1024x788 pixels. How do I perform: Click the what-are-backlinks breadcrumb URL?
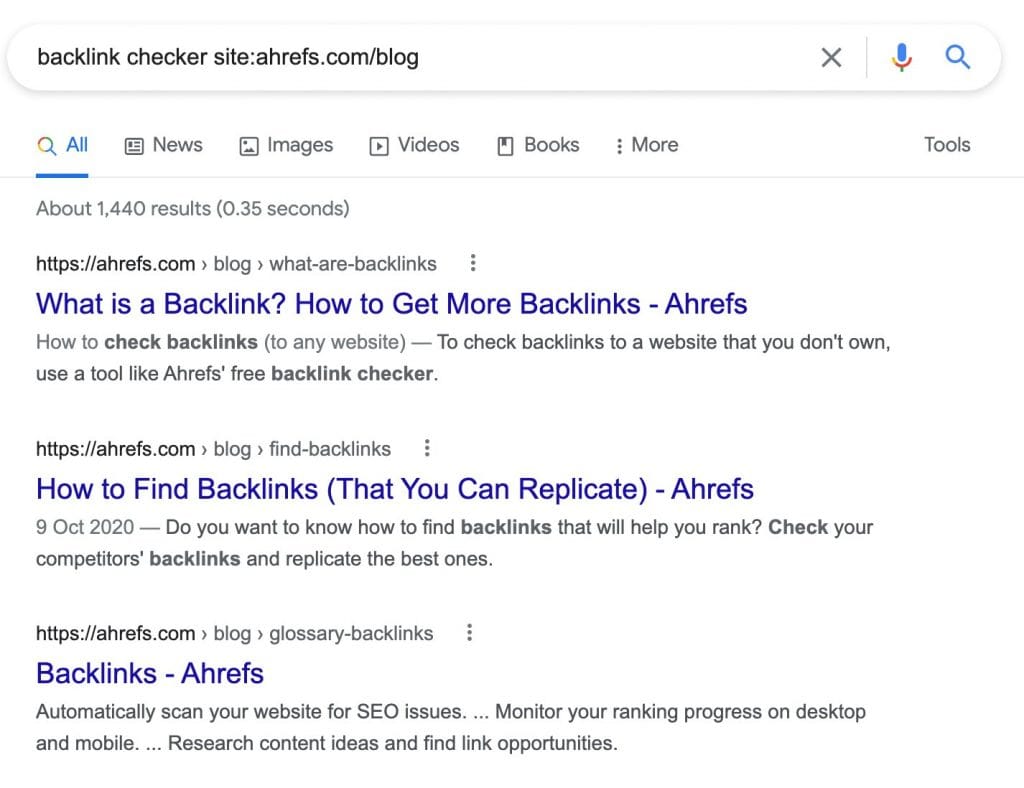point(236,264)
